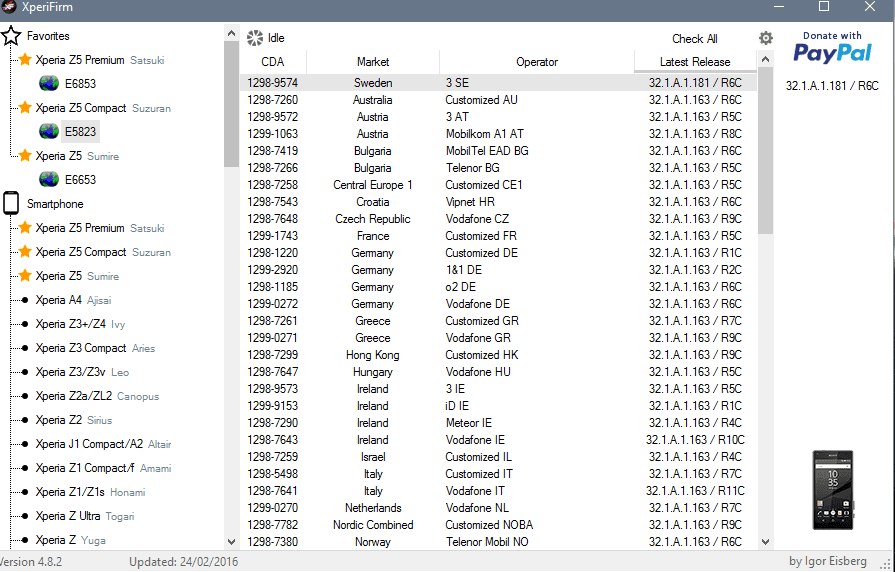Select the Vodafone IT row

coord(498,490)
